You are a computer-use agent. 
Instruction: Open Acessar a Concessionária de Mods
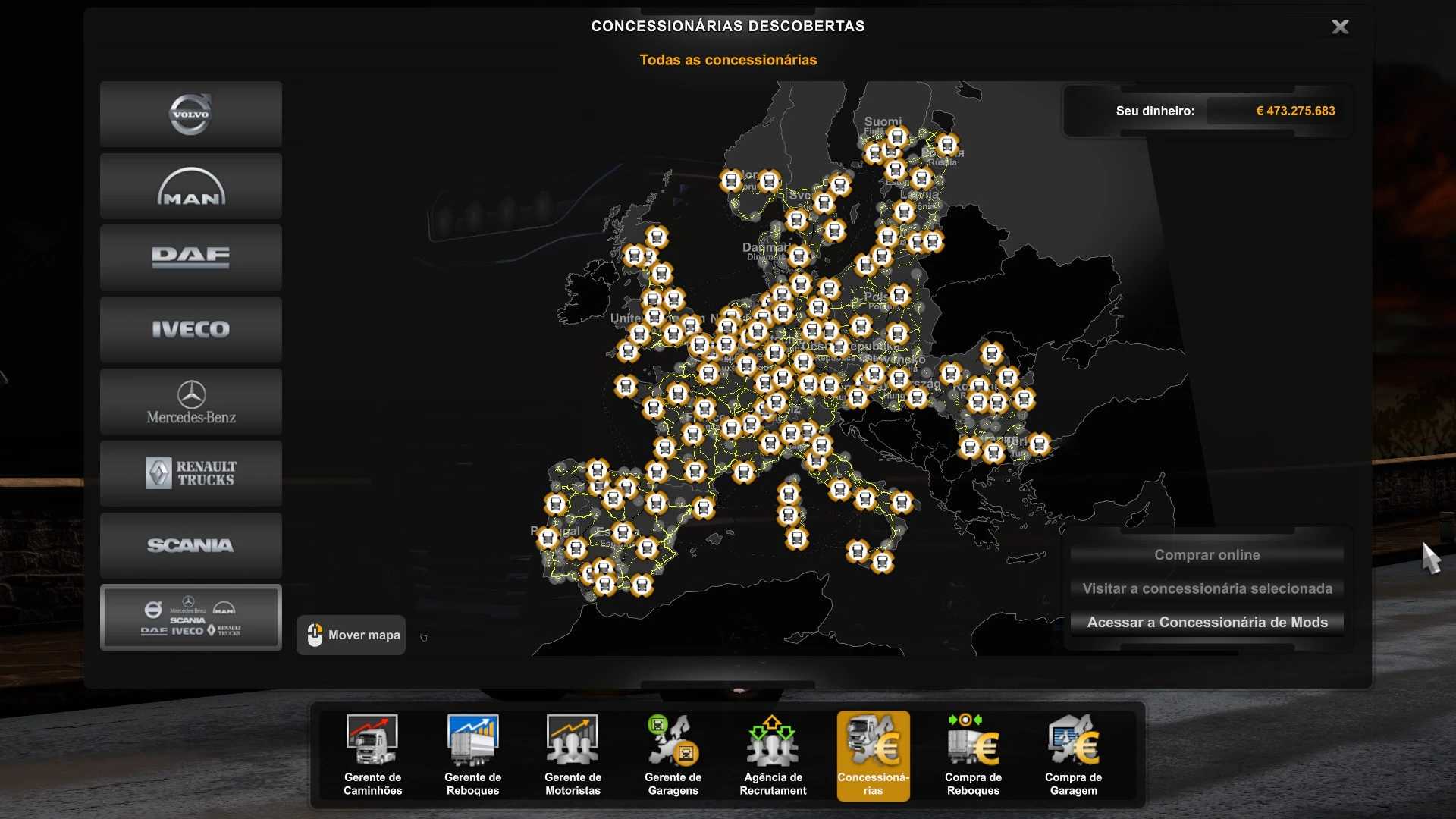tap(1207, 623)
